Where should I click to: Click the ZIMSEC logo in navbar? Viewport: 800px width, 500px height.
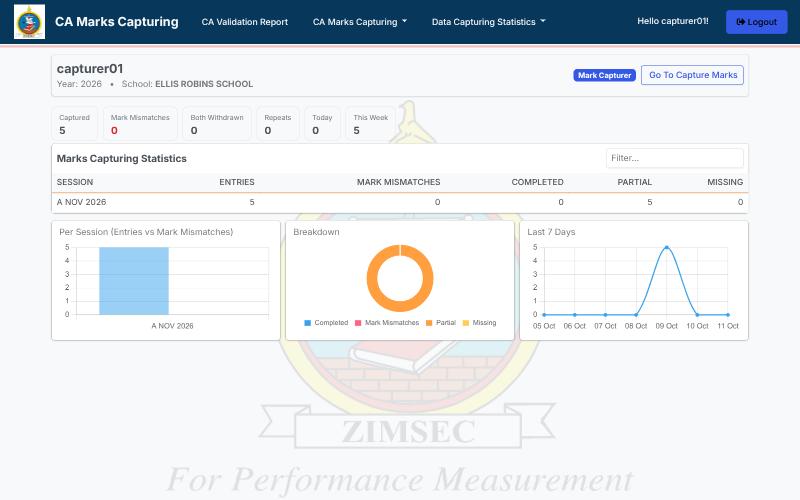(x=29, y=21)
